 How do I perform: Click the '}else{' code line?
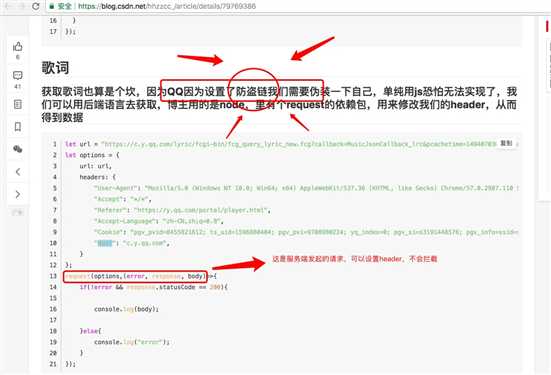click(90, 331)
